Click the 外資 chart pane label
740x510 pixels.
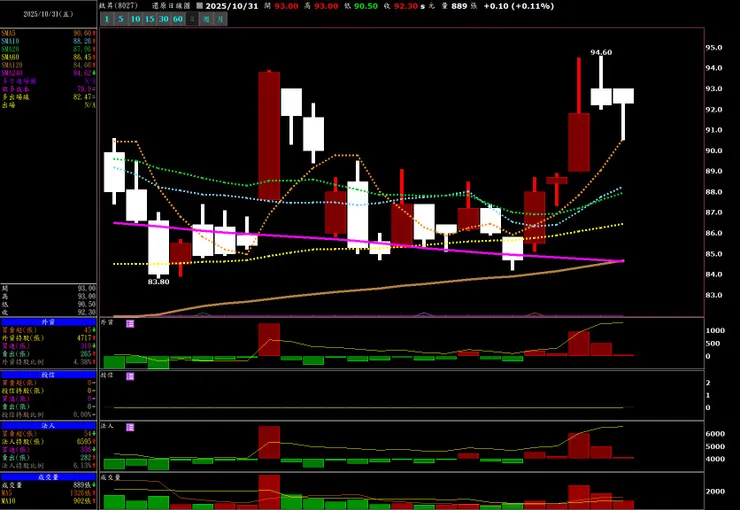(x=107, y=322)
